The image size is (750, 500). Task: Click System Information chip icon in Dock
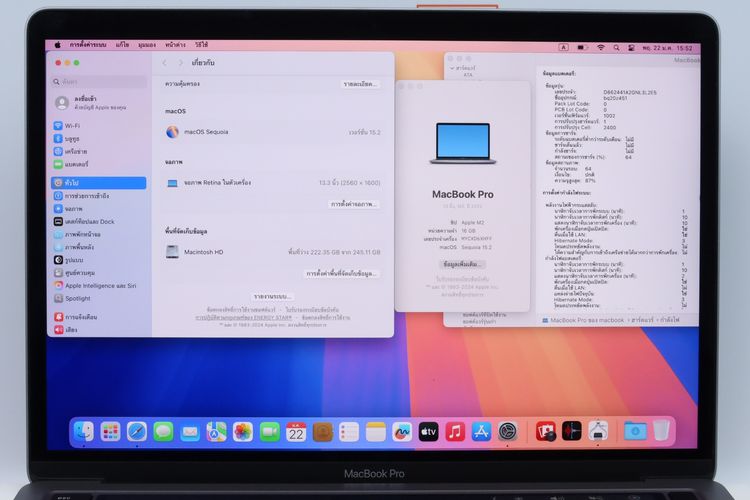[598, 431]
